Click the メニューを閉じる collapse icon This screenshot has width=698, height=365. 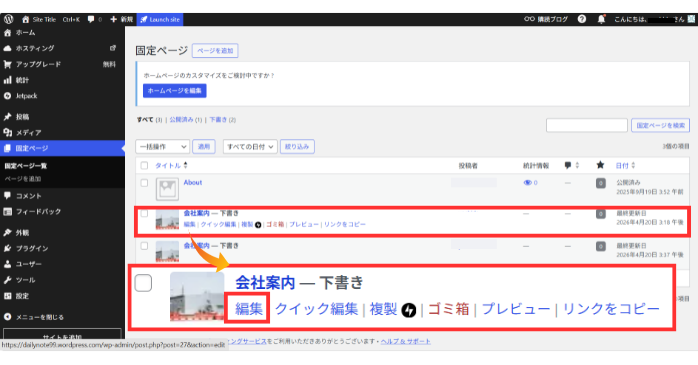point(8,317)
